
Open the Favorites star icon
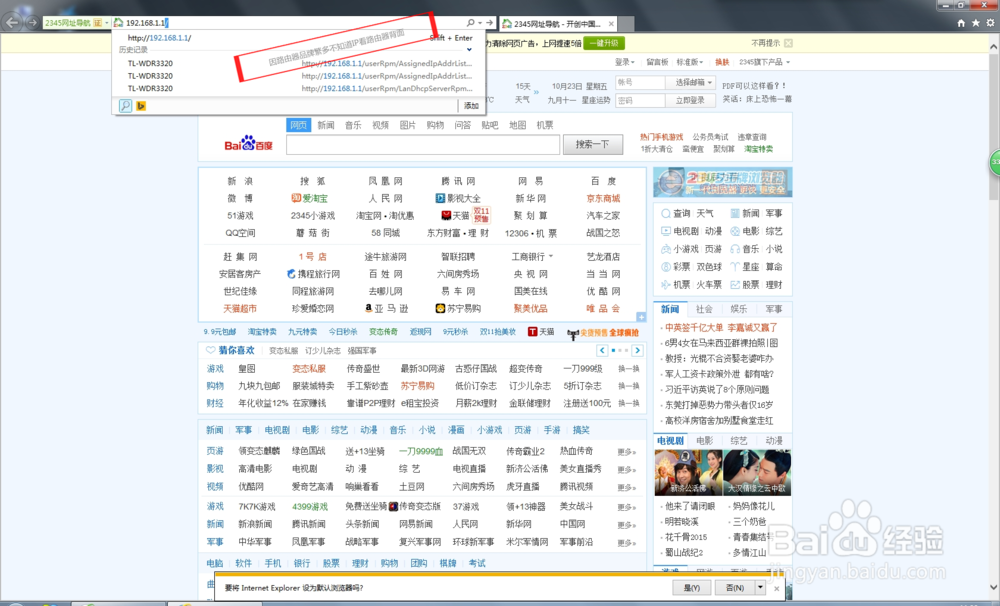pos(976,23)
